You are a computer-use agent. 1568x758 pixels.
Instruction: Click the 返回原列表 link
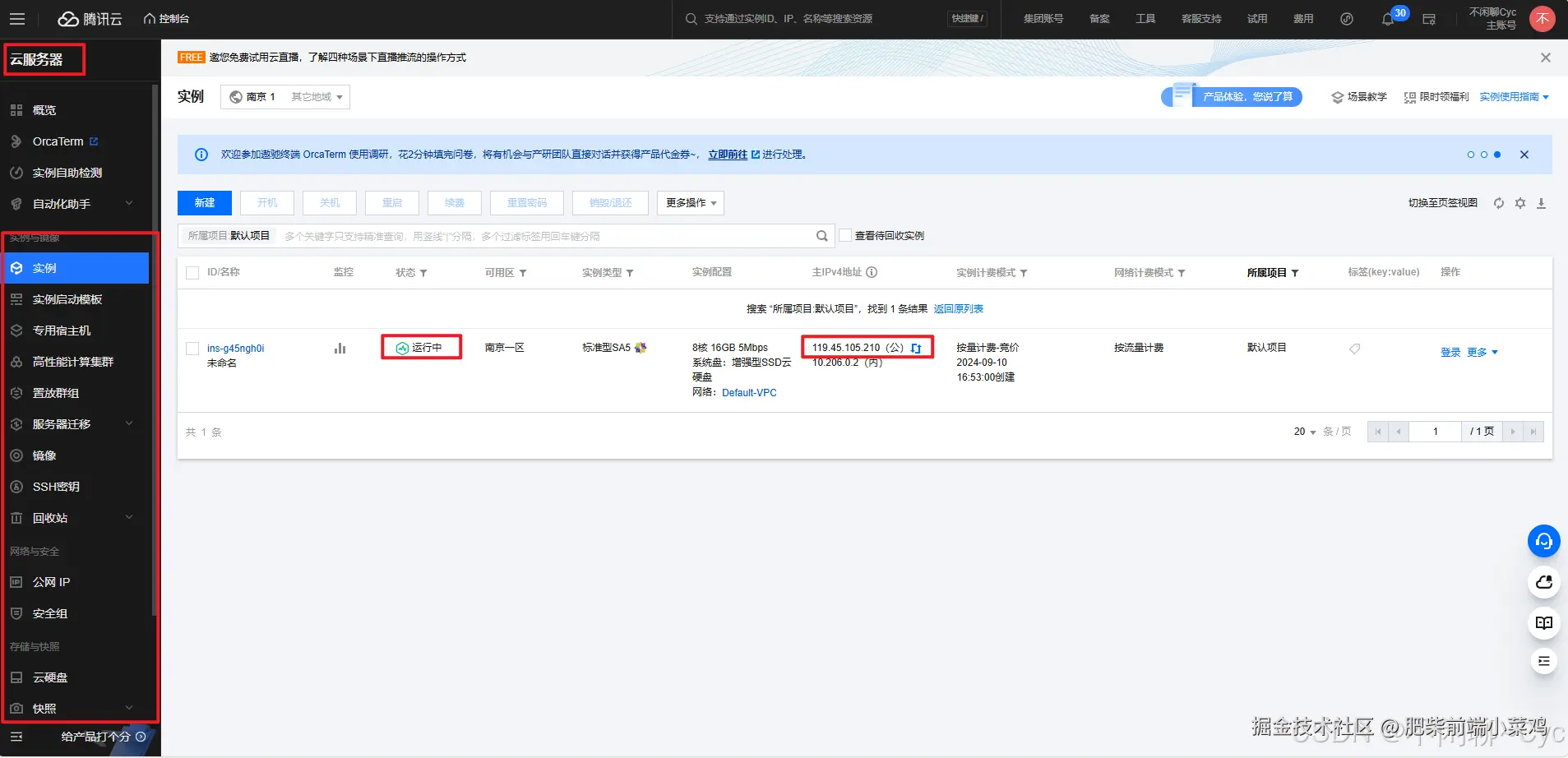click(959, 309)
